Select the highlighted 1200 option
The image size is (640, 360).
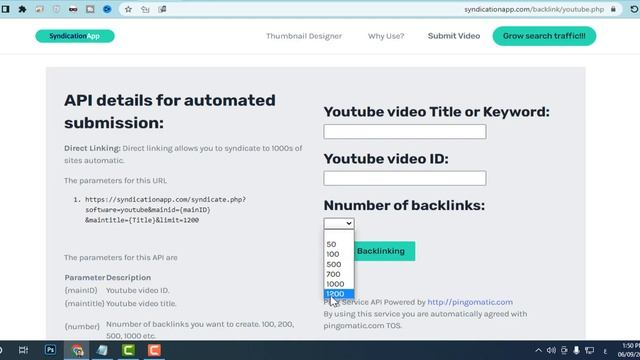pos(339,293)
